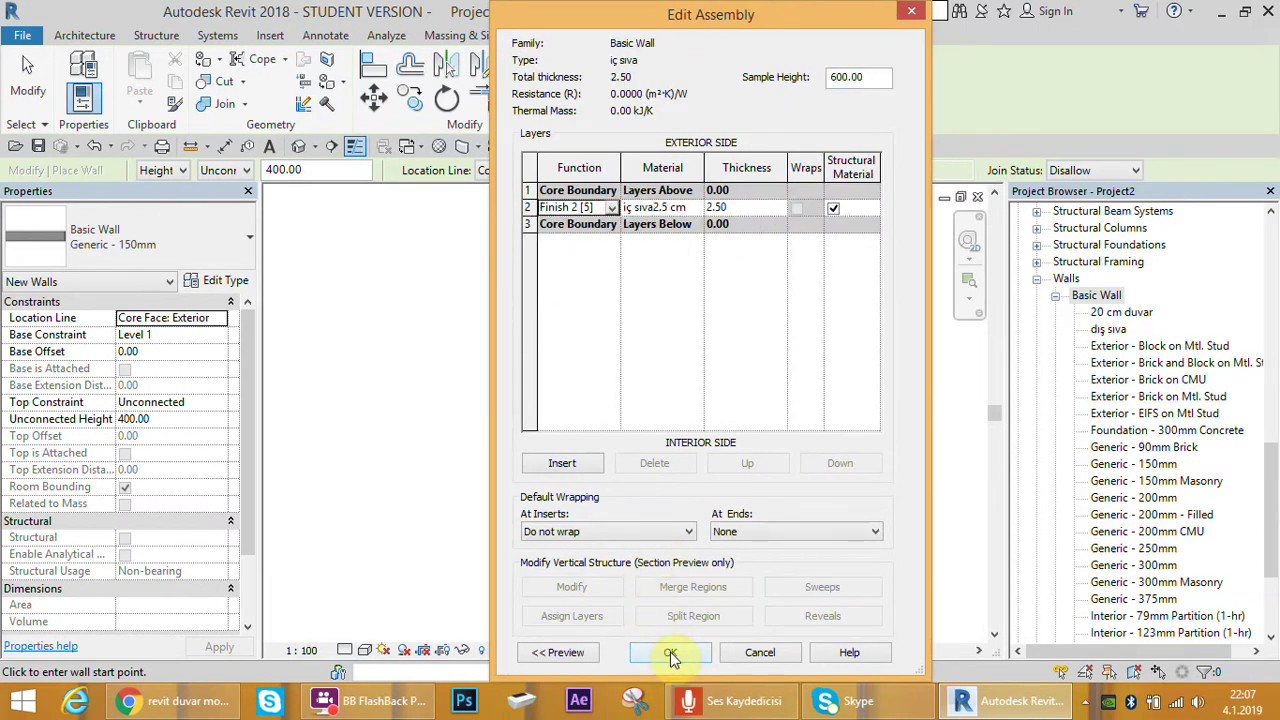
Task: Toggle the Room Bounding checkbox
Action: (125, 487)
